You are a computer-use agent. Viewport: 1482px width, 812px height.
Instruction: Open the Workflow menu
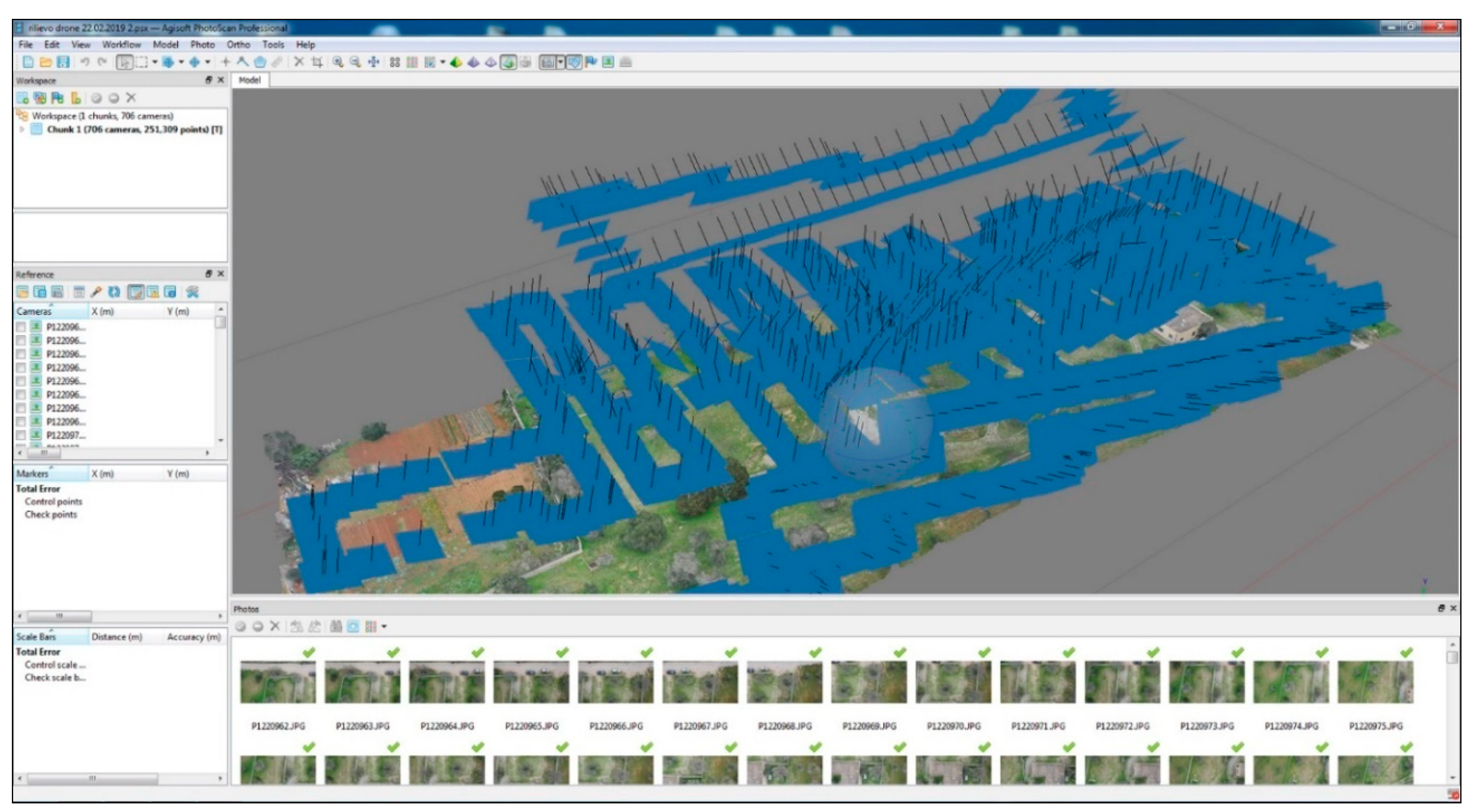point(121,44)
